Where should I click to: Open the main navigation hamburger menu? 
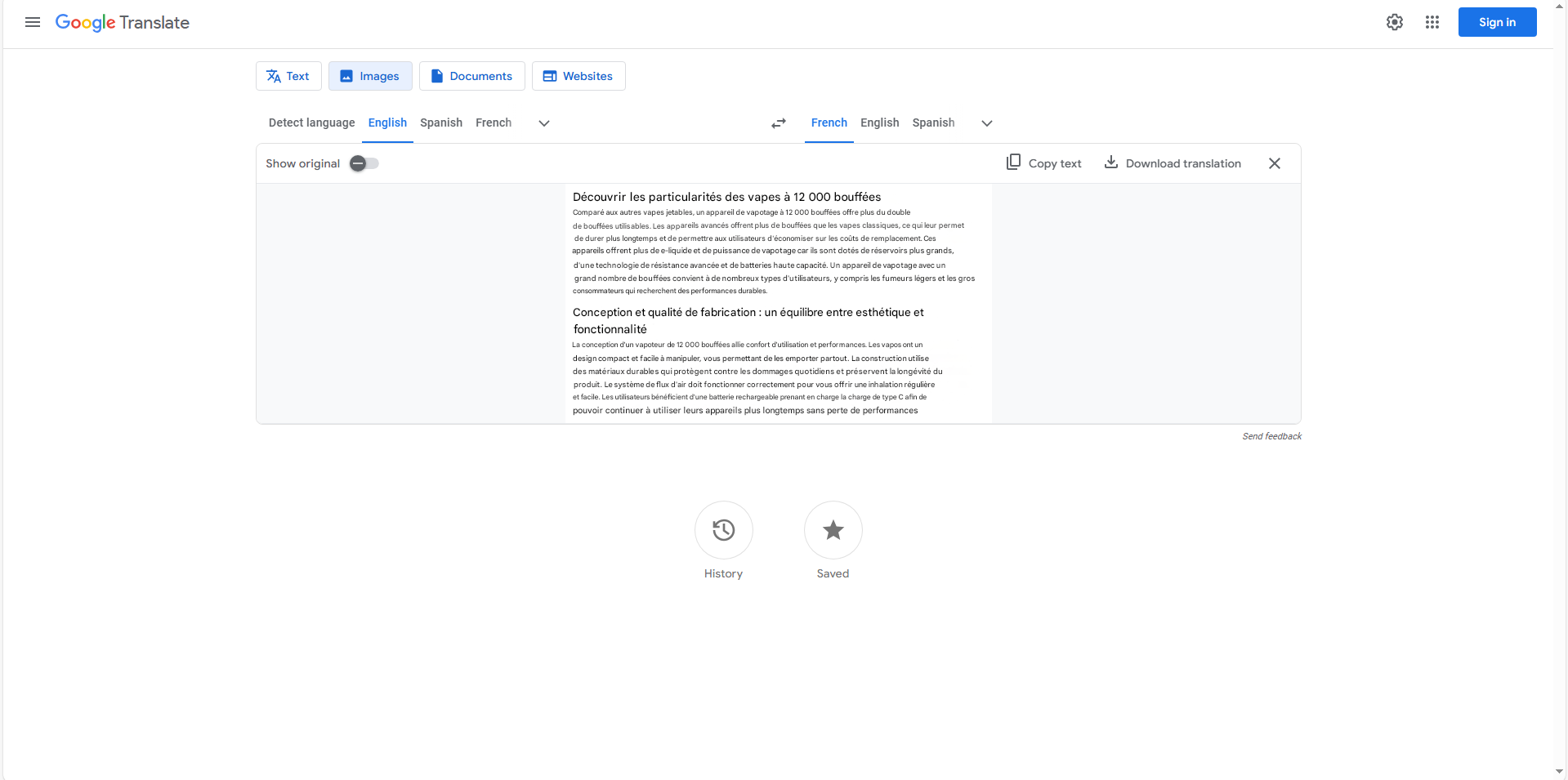[33, 22]
